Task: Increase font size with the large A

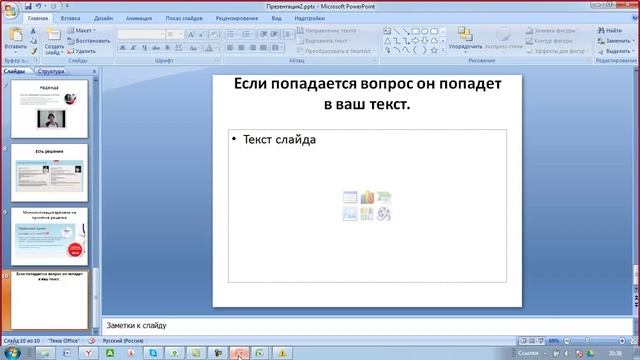Action: coord(191,35)
